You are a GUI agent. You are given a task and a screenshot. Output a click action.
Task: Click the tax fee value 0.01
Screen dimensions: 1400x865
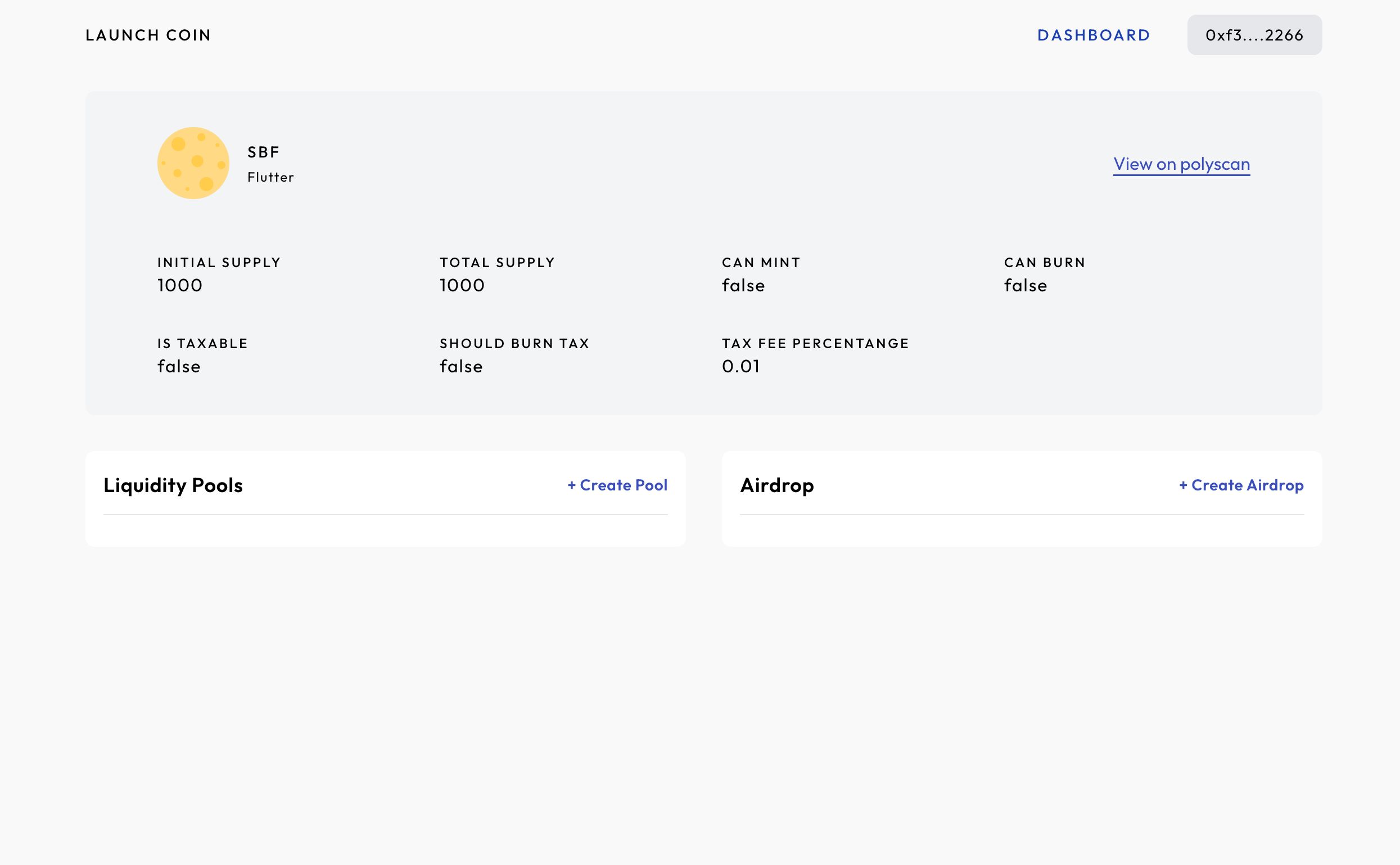tap(740, 366)
